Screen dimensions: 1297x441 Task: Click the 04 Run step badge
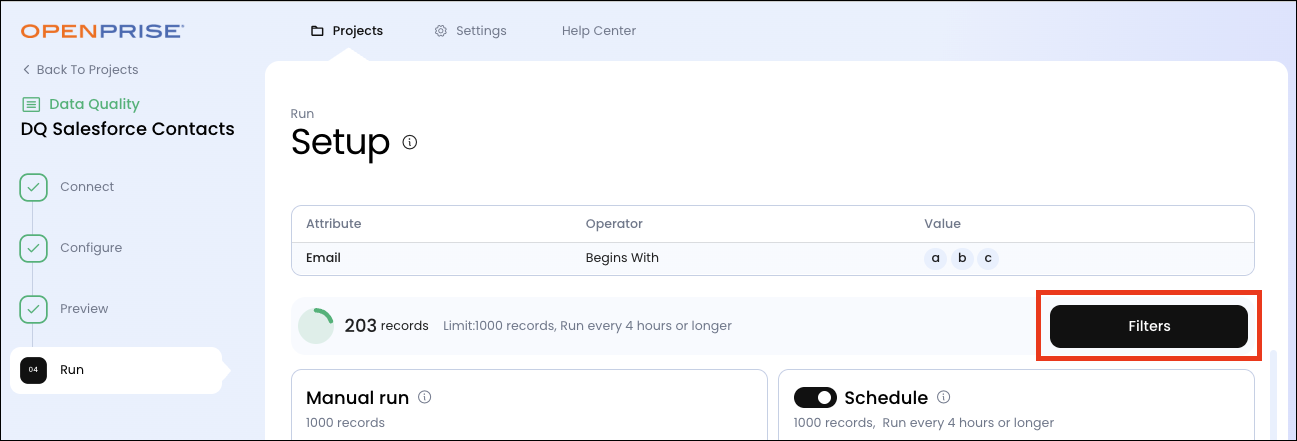click(x=34, y=370)
